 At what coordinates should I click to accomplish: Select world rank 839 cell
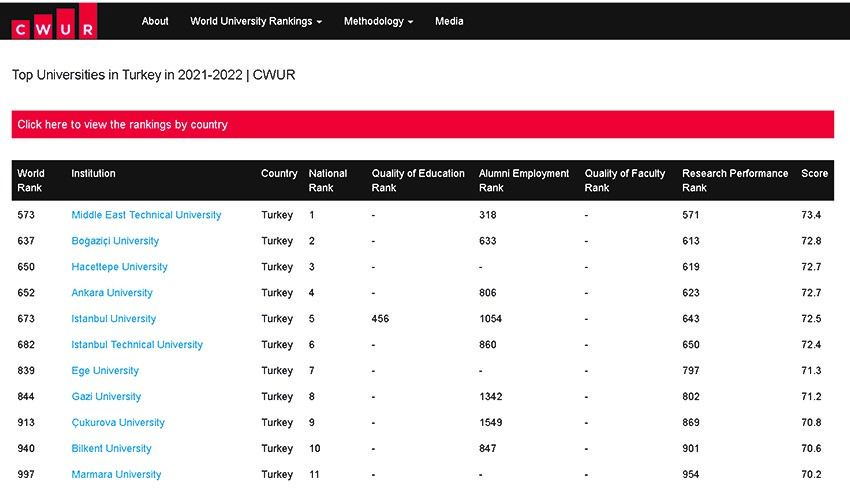26,371
